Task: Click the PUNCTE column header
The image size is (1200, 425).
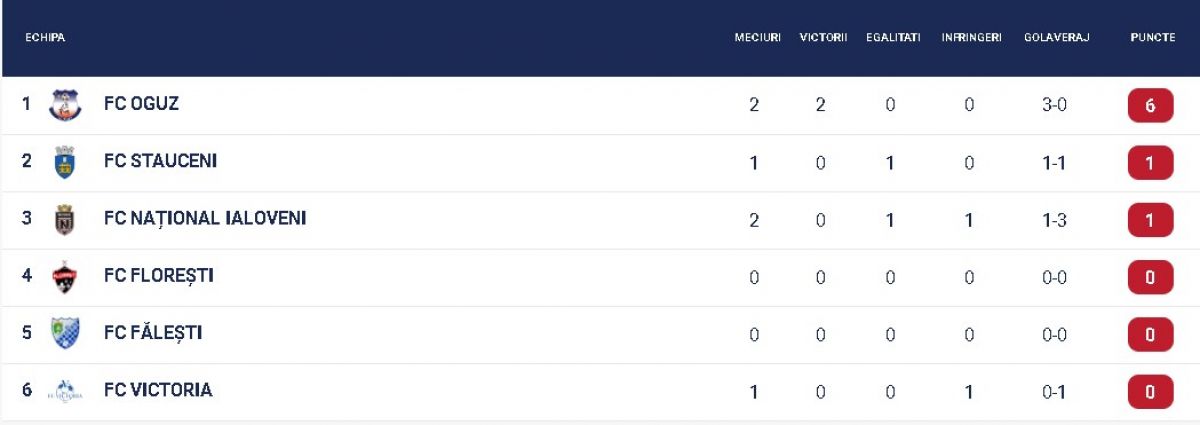Action: pos(1152,37)
